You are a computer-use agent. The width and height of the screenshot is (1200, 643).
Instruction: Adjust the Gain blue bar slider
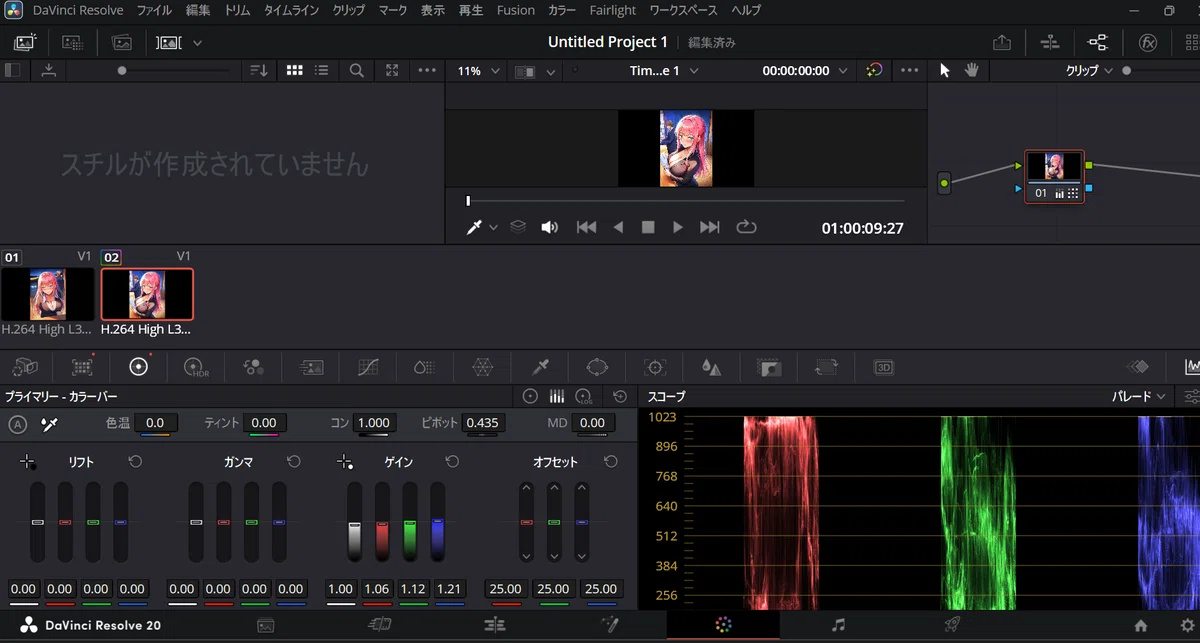point(438,522)
